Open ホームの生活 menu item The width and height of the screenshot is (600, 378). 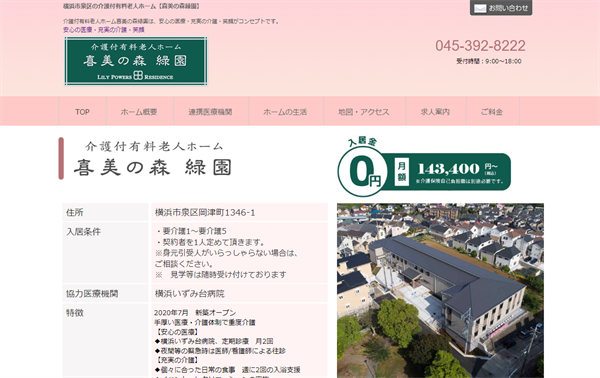(285, 112)
